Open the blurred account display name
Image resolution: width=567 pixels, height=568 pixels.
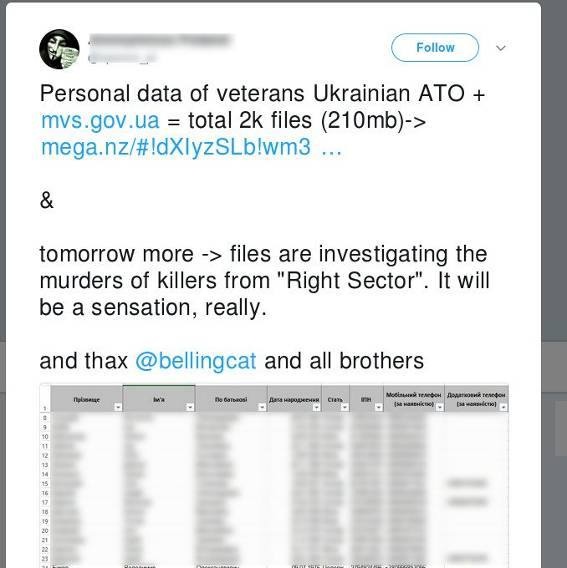click(159, 40)
